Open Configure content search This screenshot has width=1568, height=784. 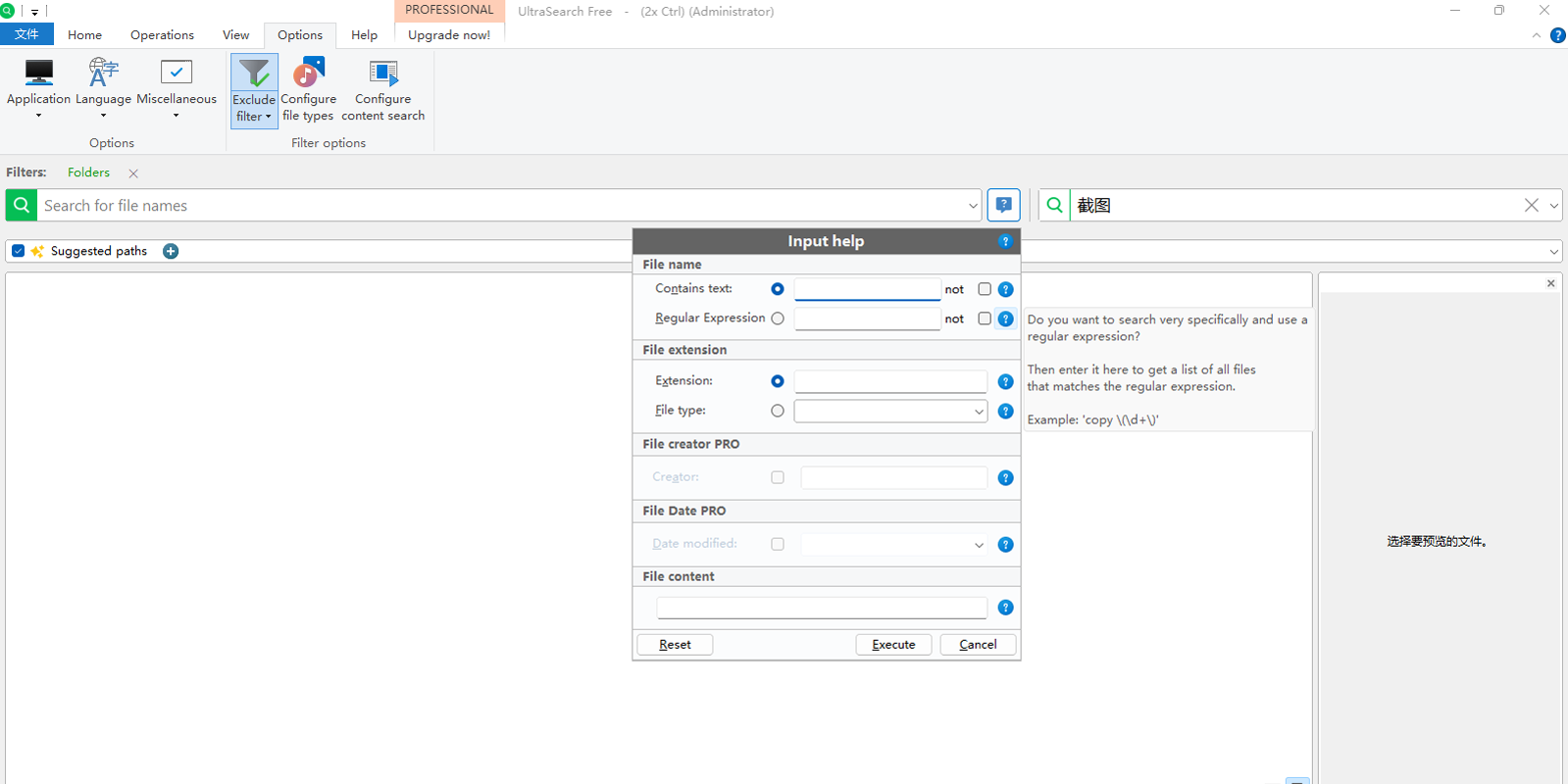[382, 74]
